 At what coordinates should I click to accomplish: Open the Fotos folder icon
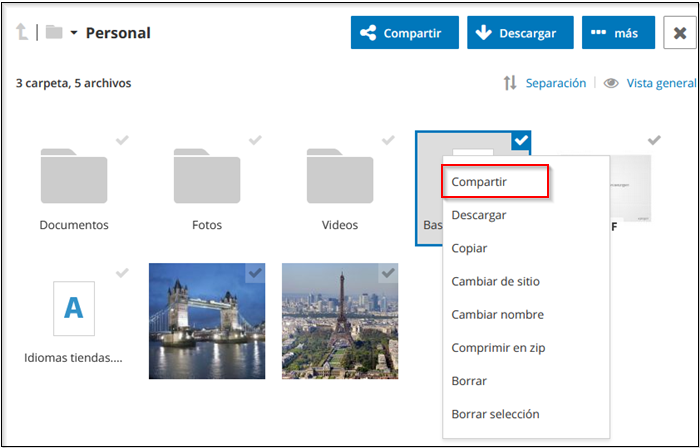tap(207, 176)
